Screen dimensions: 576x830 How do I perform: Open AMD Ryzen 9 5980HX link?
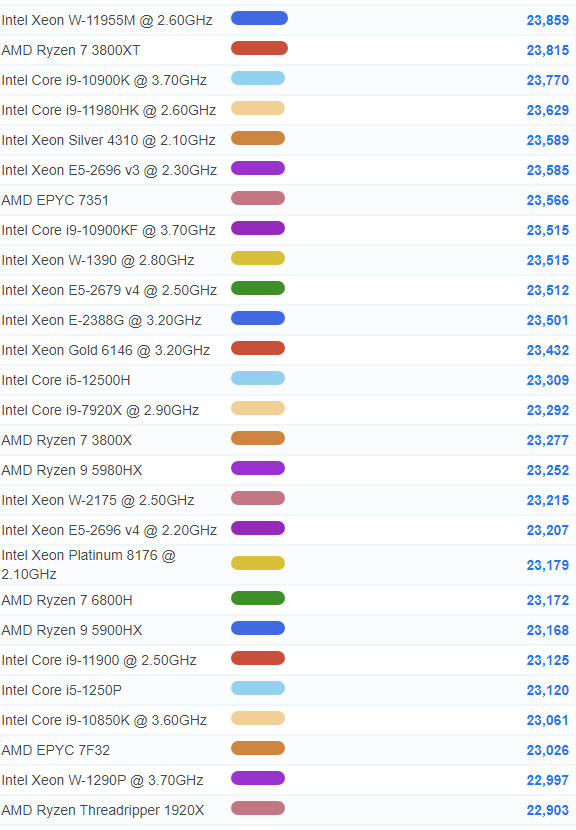pyautogui.click(x=72, y=470)
